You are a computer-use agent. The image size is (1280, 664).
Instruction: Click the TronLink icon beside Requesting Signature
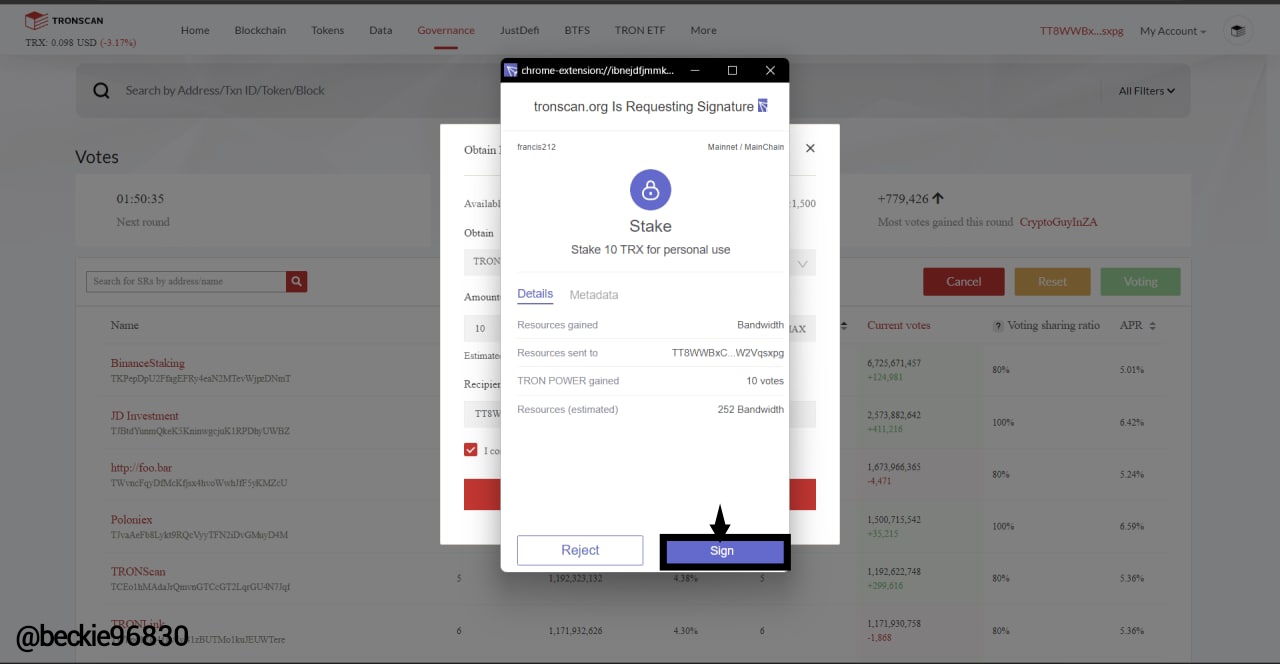(x=763, y=106)
